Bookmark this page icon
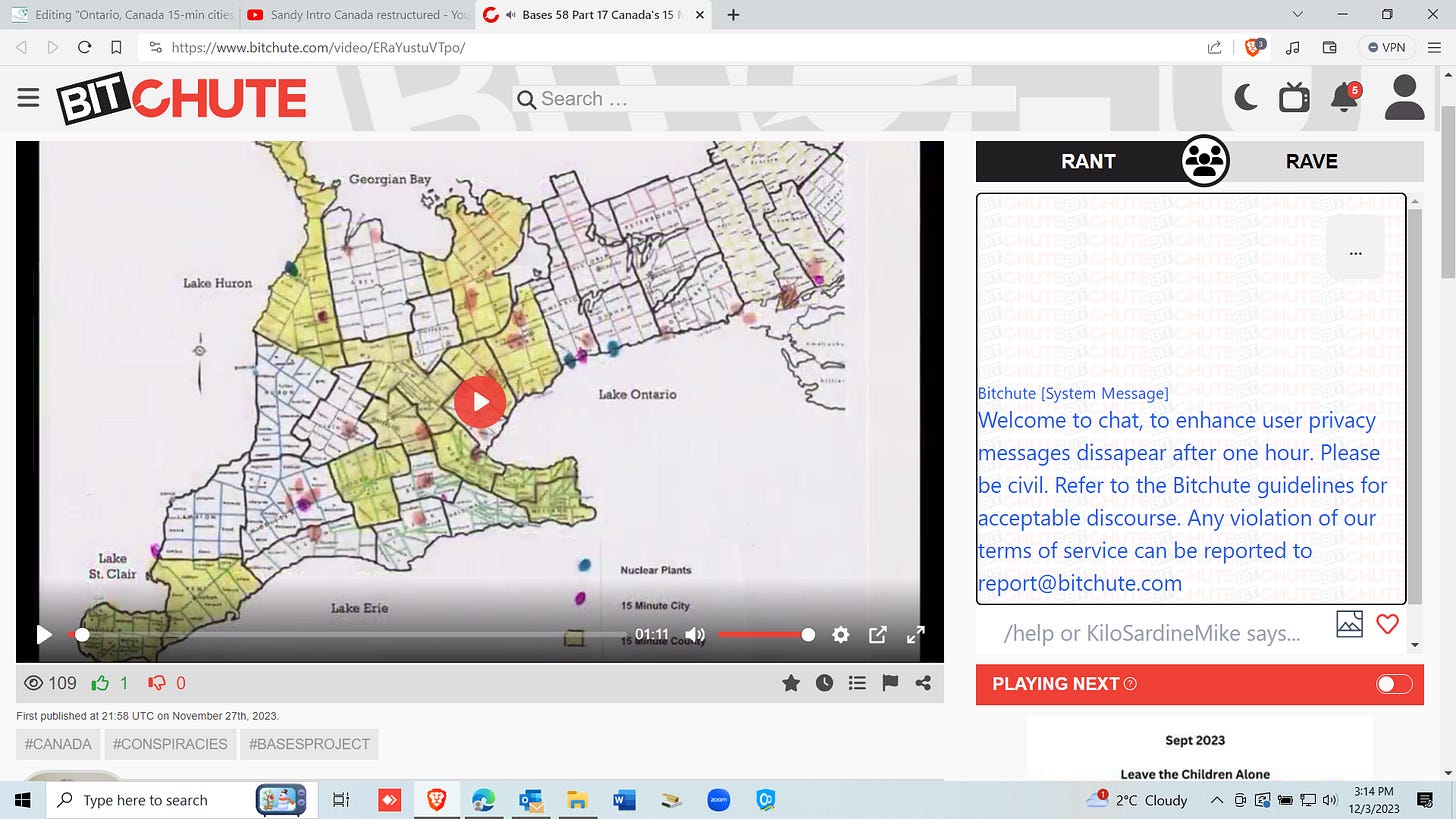 click(116, 47)
